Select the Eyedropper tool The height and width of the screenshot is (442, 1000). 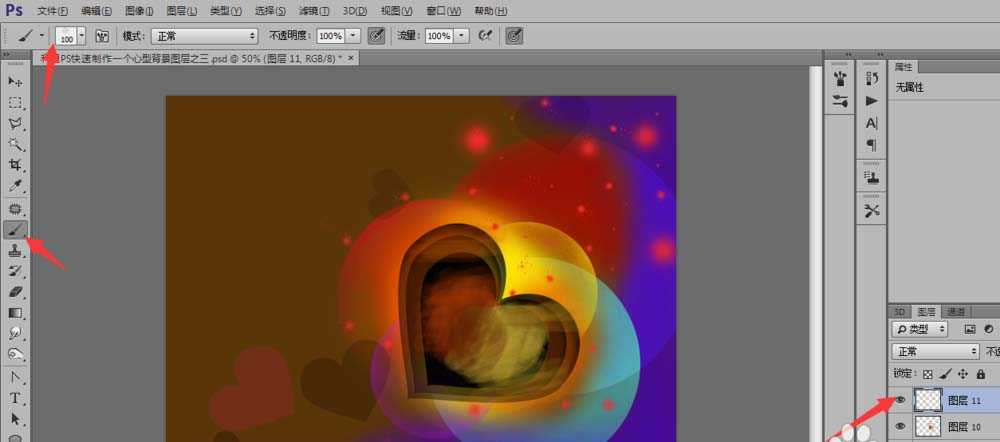15,186
